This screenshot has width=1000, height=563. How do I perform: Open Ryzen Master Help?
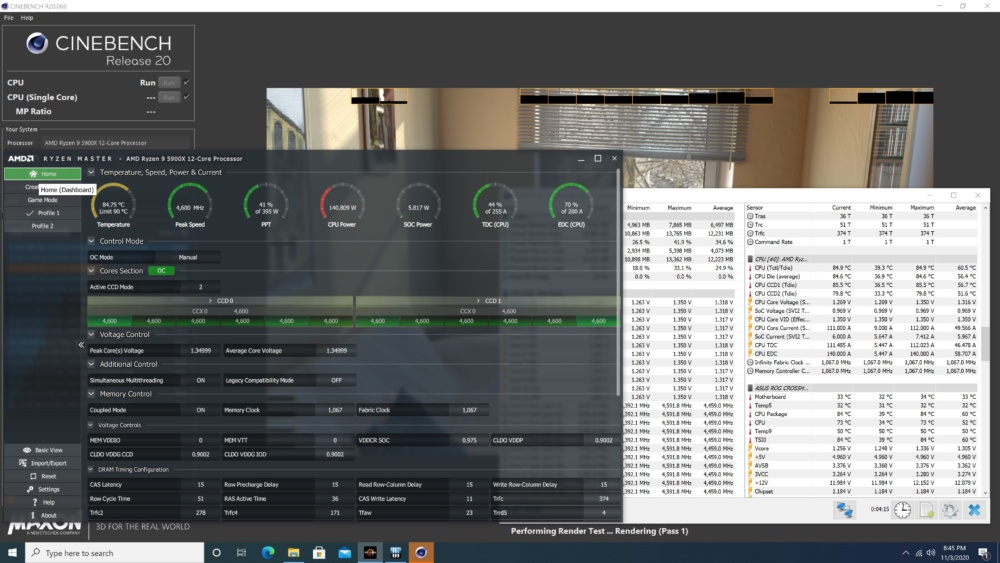click(x=42, y=502)
